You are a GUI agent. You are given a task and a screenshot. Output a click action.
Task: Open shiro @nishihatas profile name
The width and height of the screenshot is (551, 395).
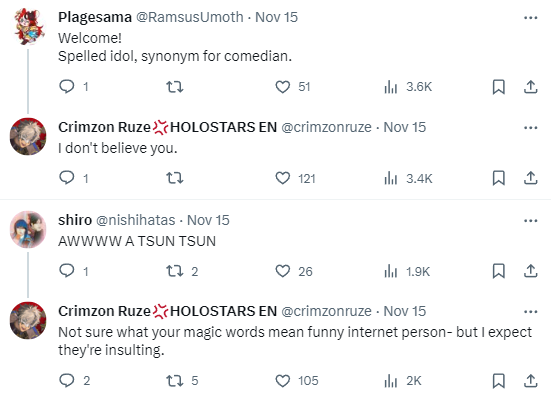(x=75, y=220)
